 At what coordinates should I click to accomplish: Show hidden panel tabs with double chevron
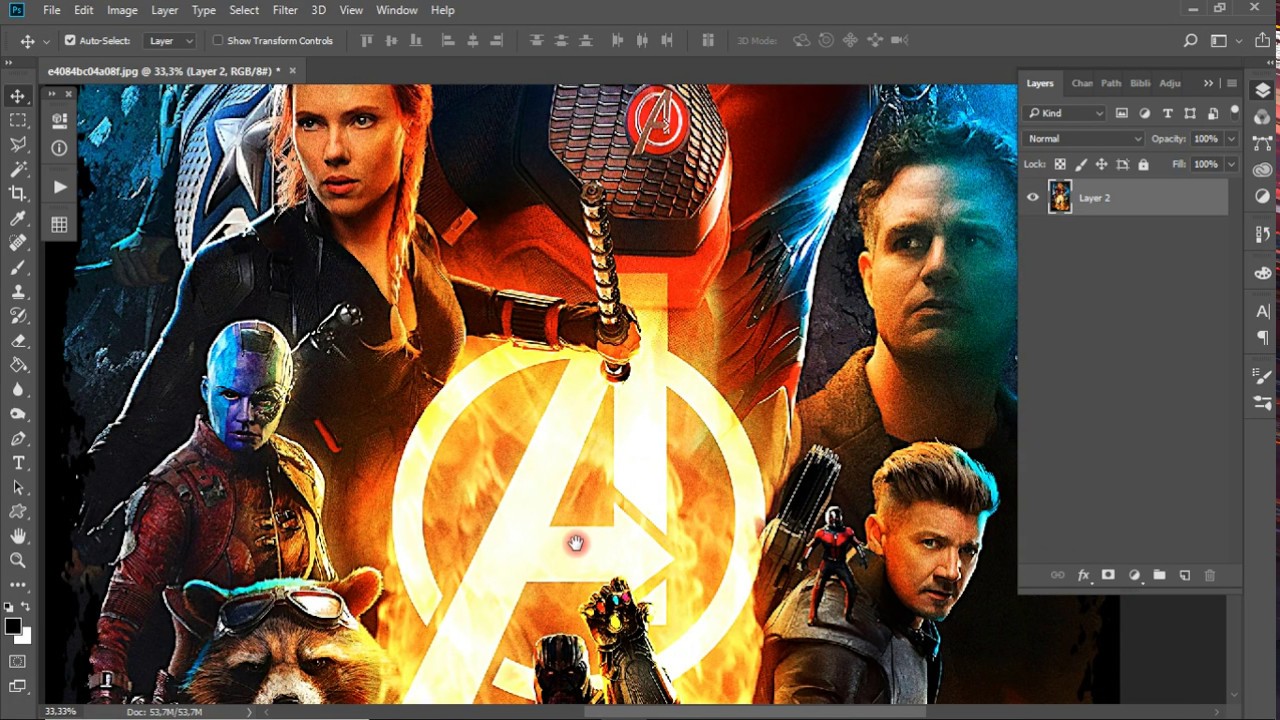tap(1208, 83)
